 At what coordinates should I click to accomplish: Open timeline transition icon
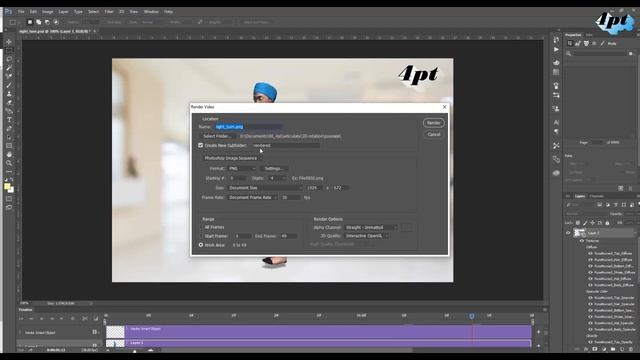(x=96, y=318)
